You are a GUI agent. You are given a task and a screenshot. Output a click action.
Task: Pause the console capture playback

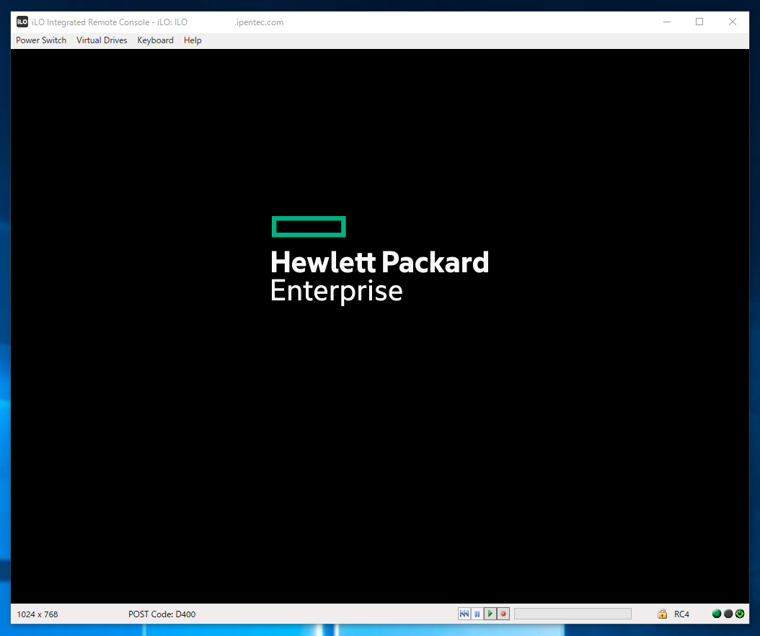click(477, 614)
